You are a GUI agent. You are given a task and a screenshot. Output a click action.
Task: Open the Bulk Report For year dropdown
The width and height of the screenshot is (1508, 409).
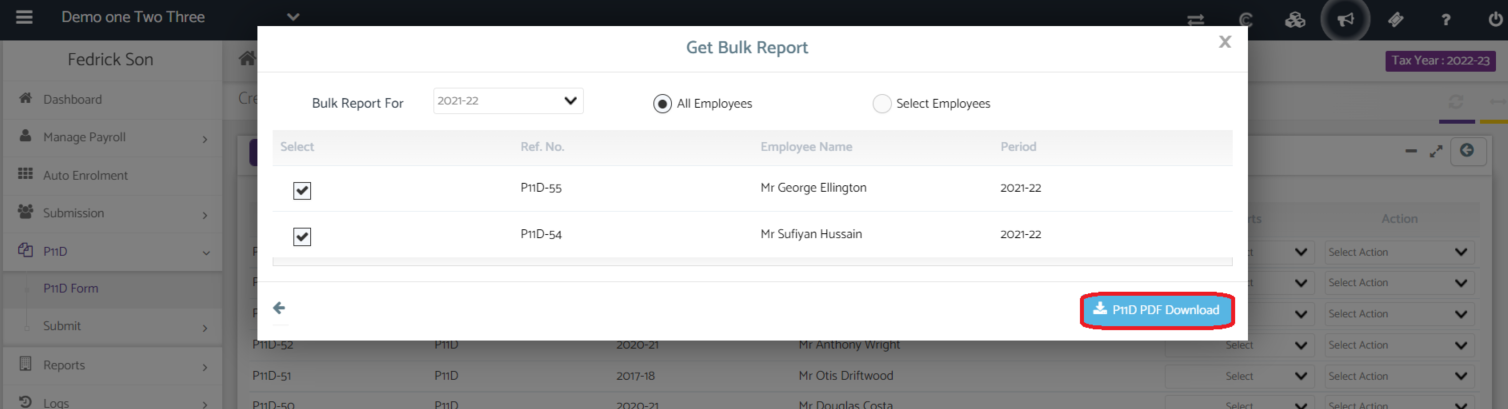(x=508, y=101)
